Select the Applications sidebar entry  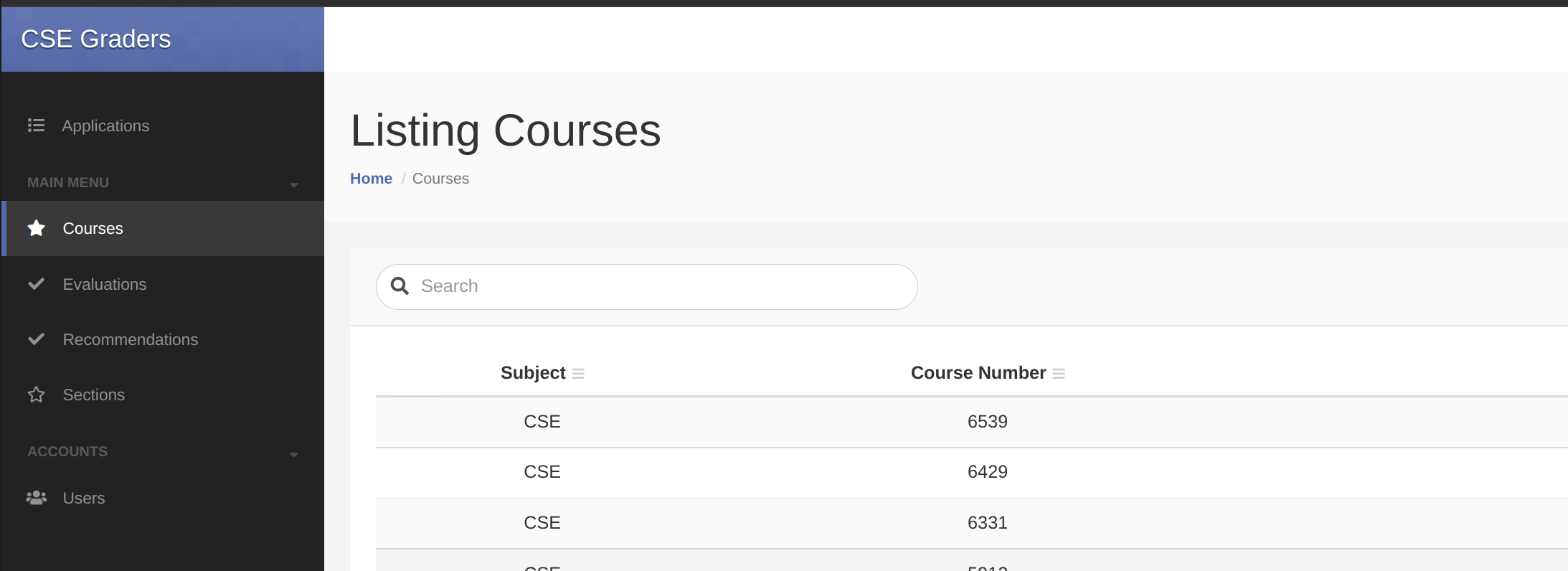click(x=105, y=126)
